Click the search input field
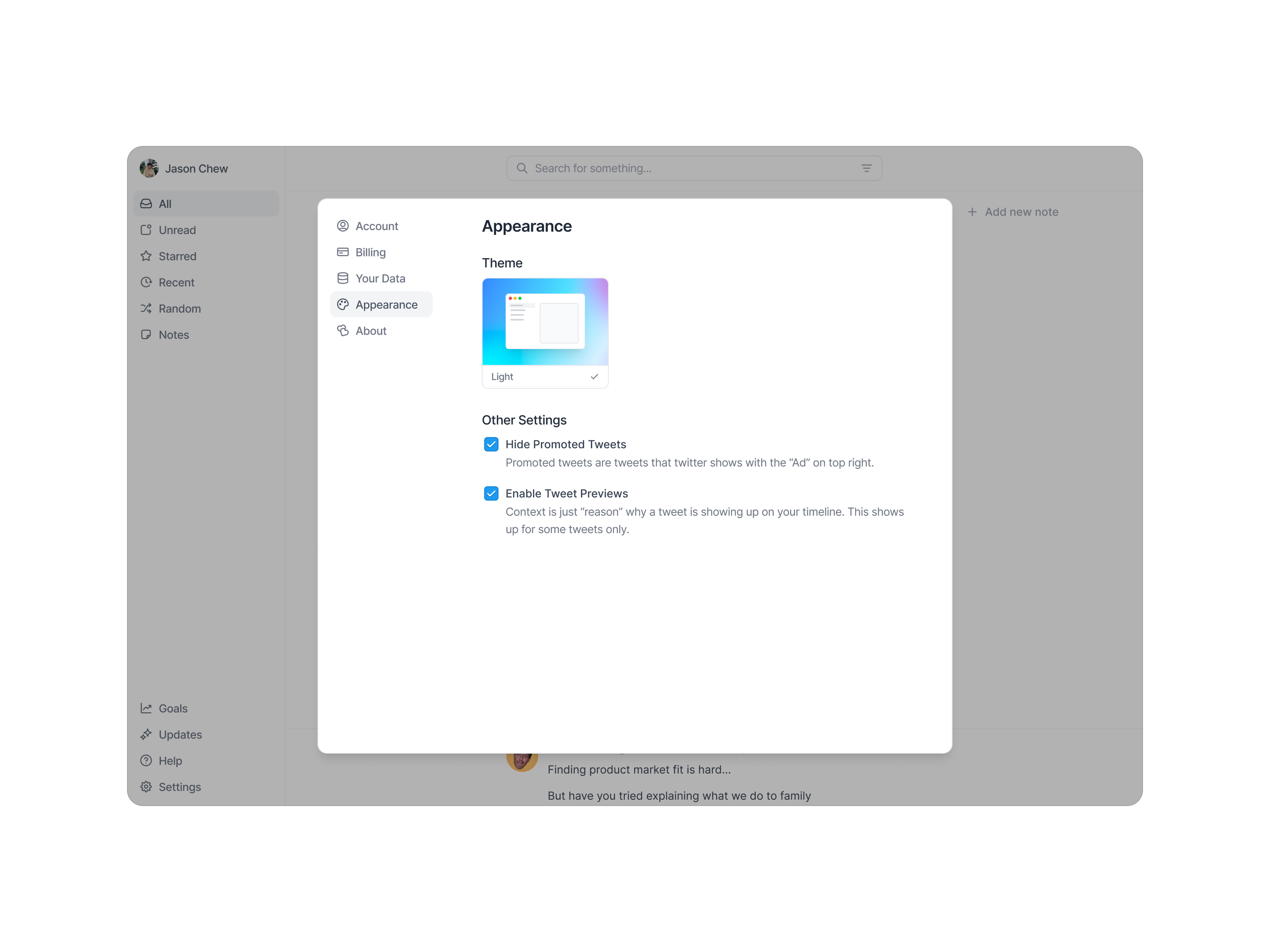Image resolution: width=1270 pixels, height=952 pixels. pos(694,167)
